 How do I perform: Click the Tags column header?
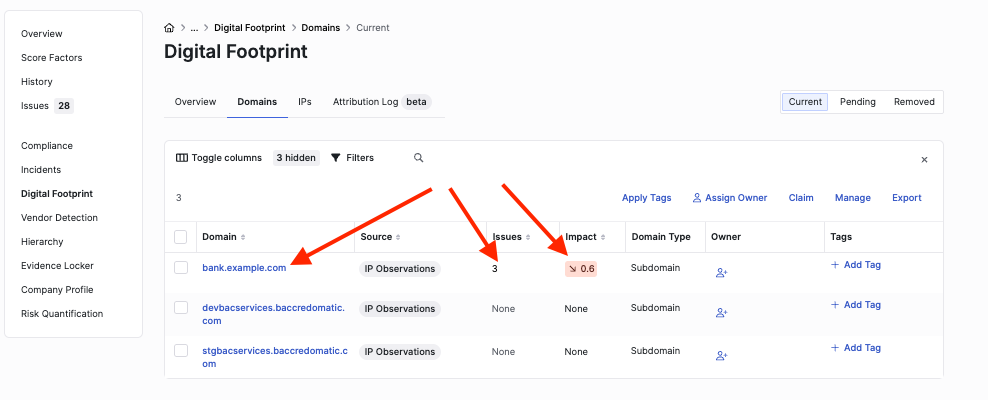841,237
